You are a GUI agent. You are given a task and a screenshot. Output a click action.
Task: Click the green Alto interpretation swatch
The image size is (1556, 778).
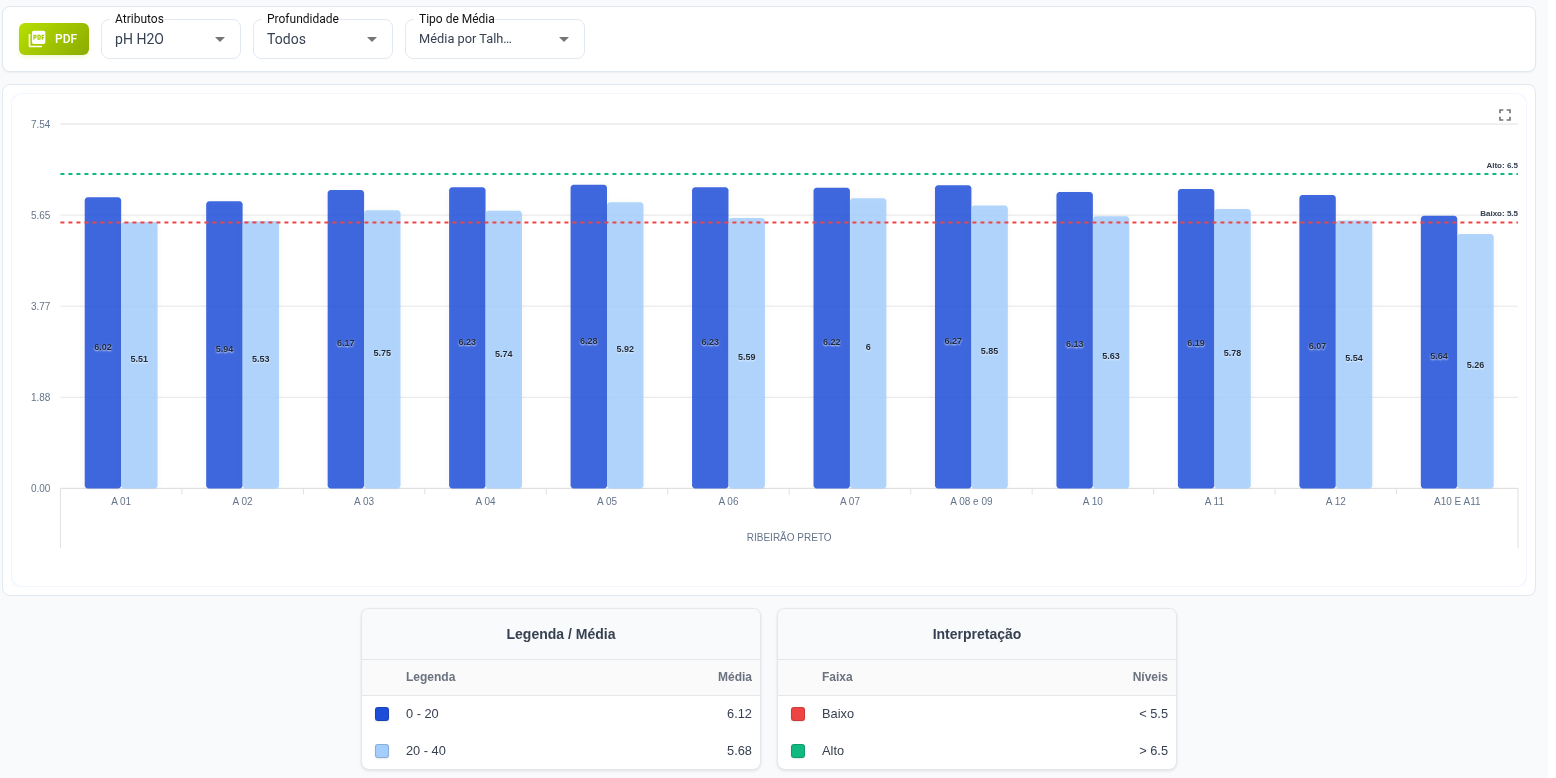[x=798, y=751]
